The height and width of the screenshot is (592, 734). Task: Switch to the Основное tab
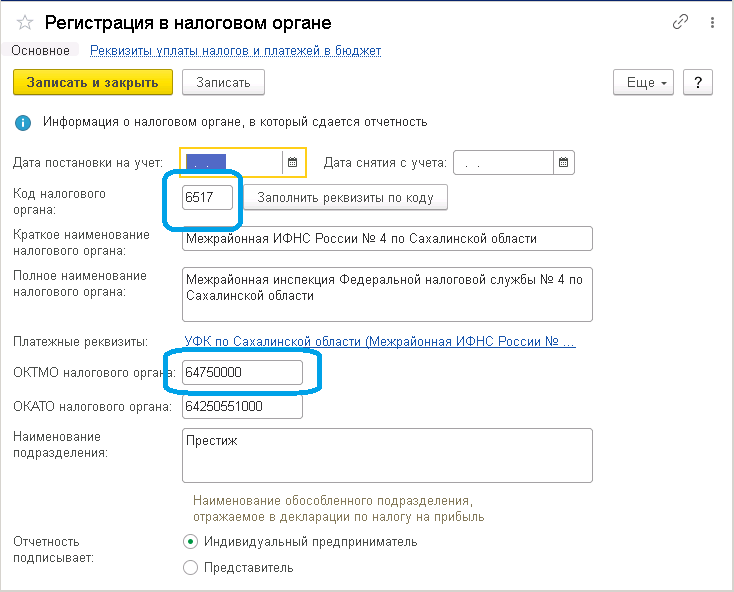coord(40,51)
